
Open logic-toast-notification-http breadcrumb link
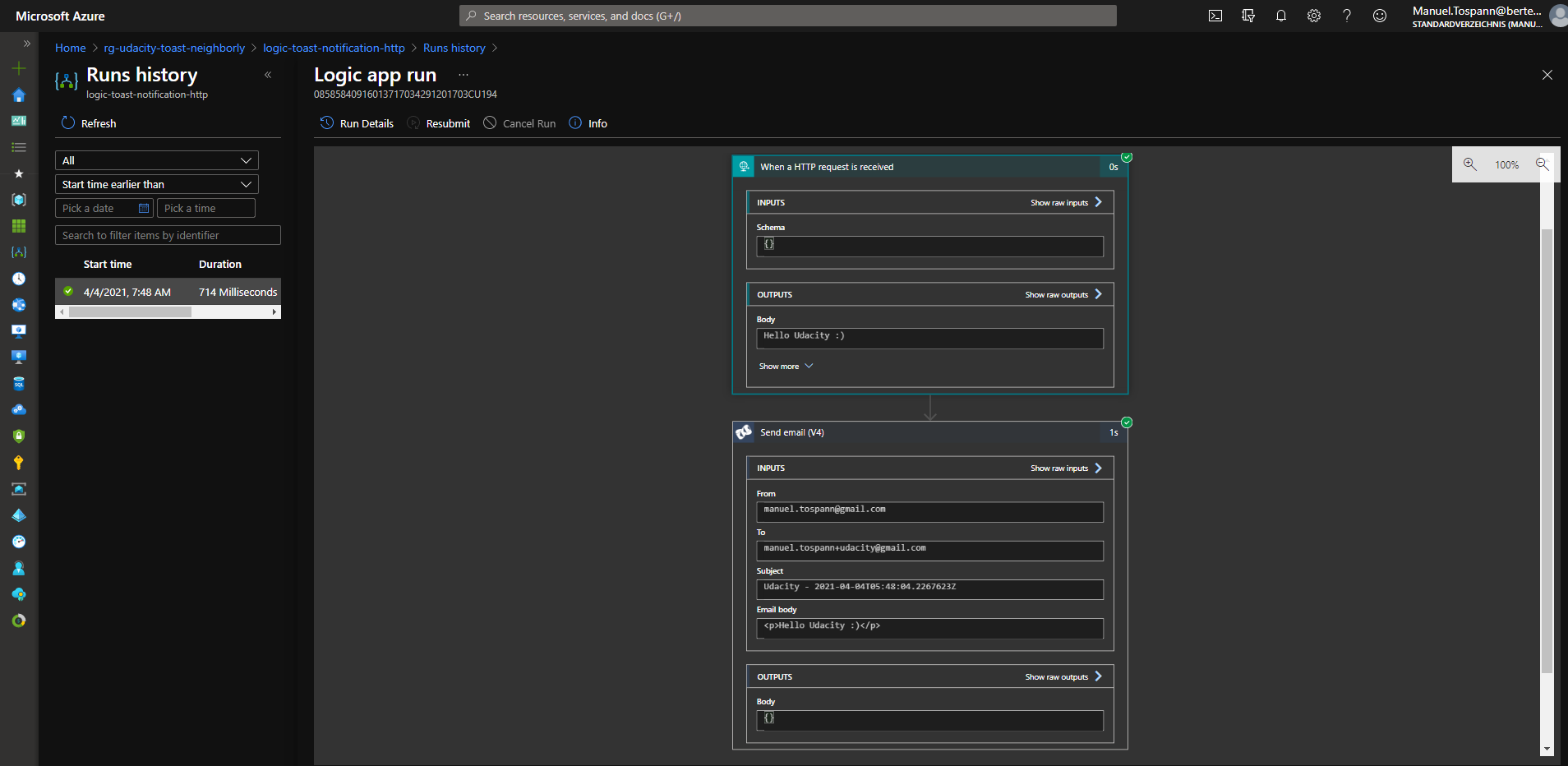334,48
